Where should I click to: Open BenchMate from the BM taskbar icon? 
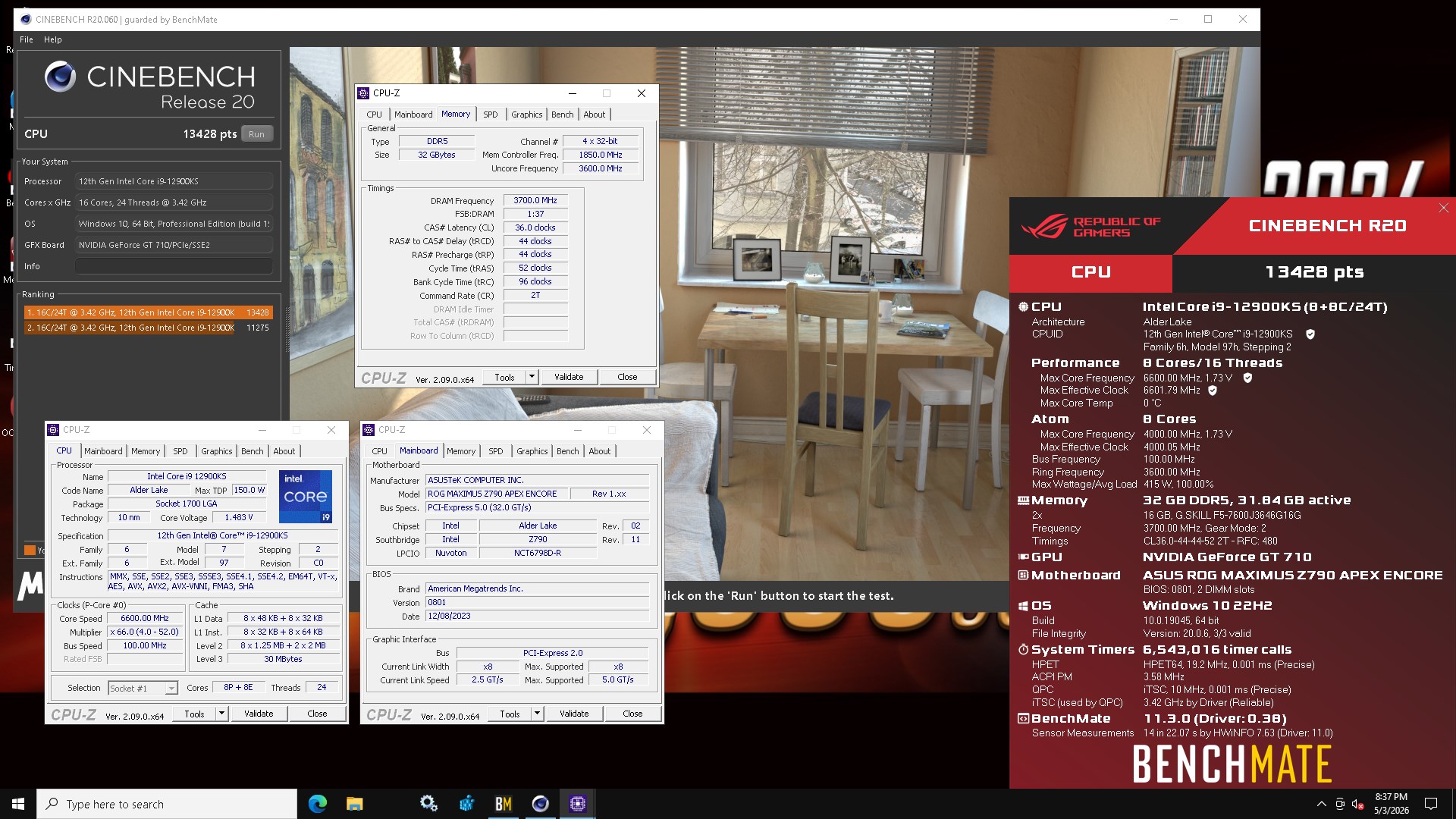(504, 804)
